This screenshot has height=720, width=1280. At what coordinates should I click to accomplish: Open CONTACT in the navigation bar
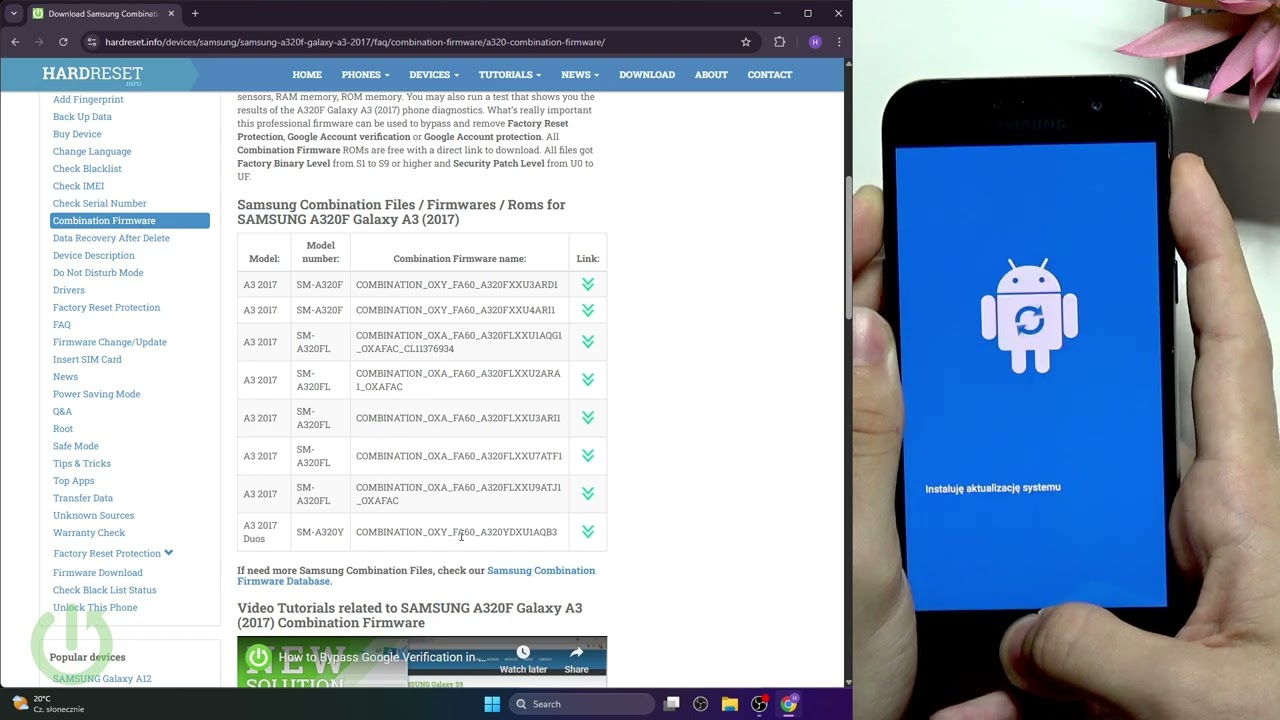tap(770, 74)
